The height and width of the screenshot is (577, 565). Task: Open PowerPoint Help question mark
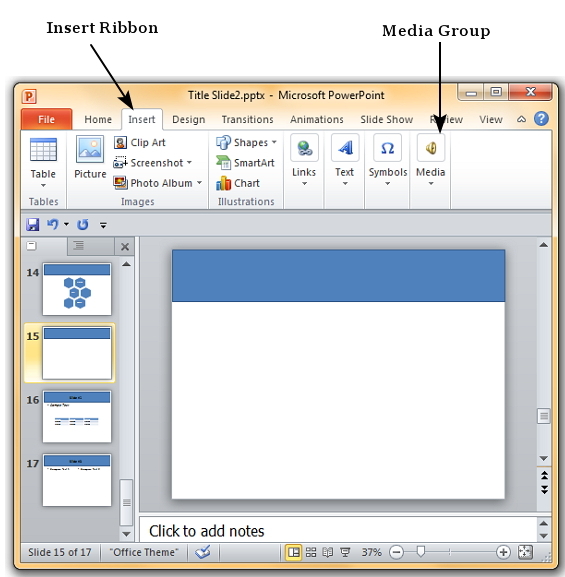coord(541,119)
